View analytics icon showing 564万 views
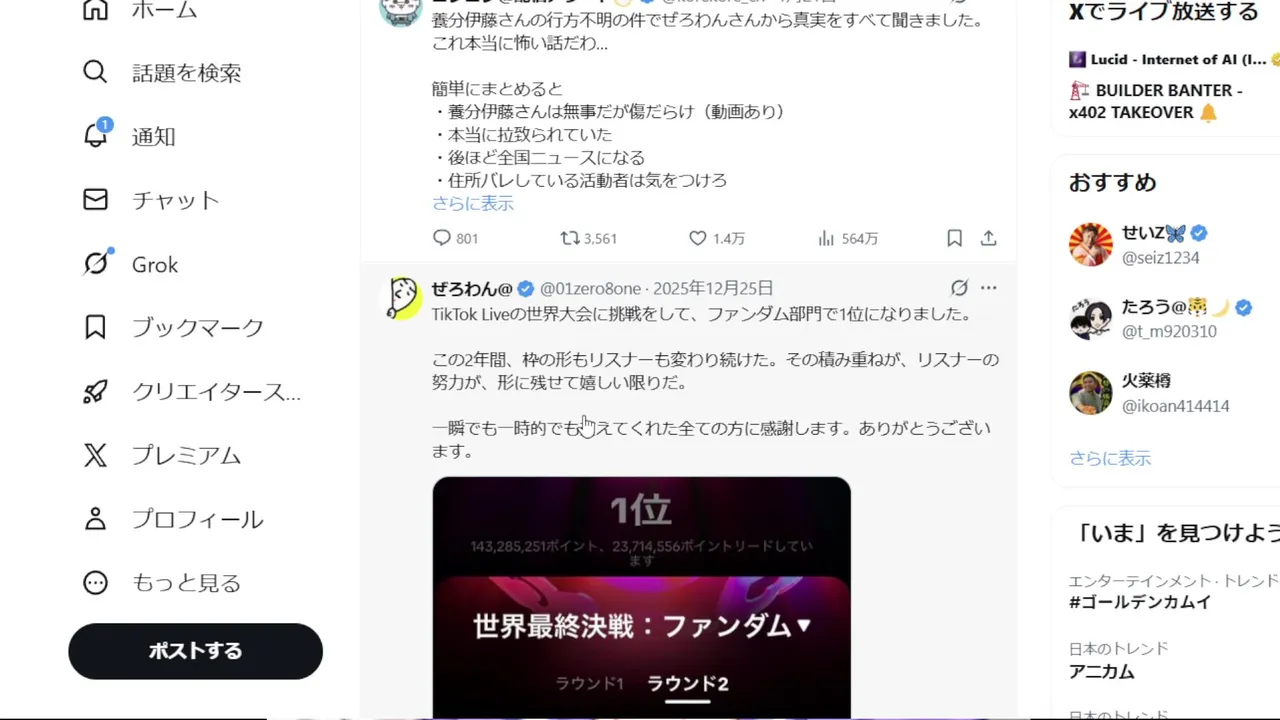This screenshot has width=1280, height=720. pos(826,238)
